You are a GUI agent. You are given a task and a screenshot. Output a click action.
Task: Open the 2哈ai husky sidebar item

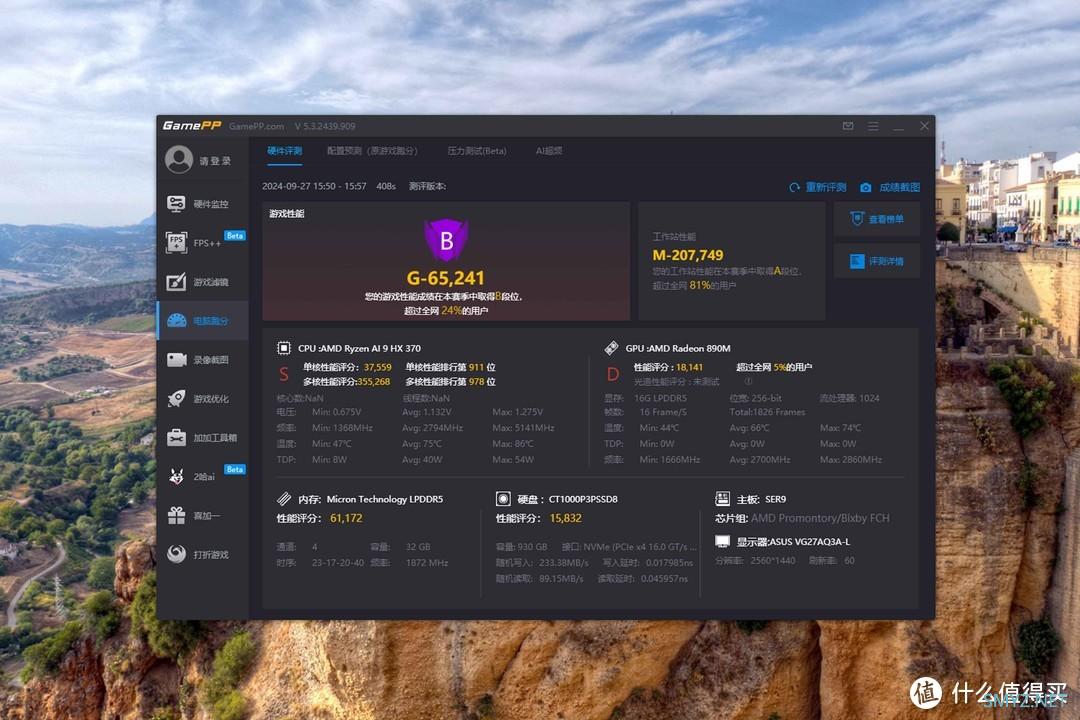(202, 476)
